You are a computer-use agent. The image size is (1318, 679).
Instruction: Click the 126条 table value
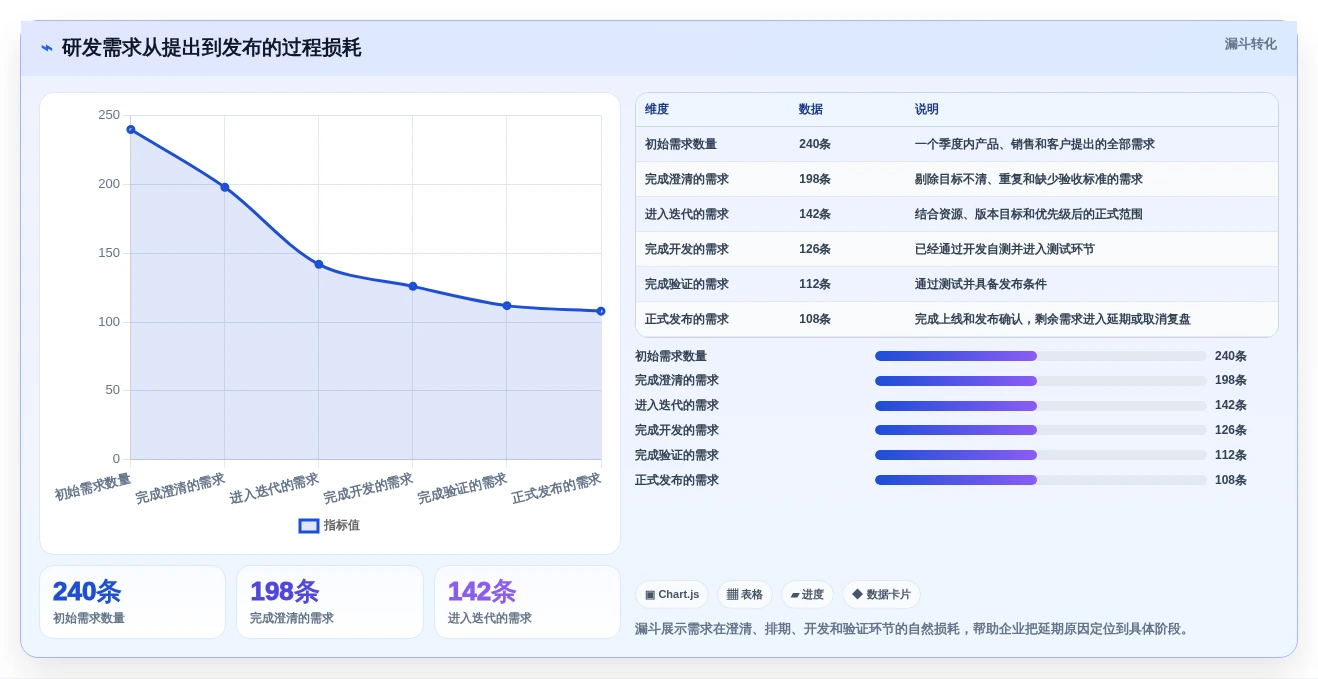coord(815,249)
